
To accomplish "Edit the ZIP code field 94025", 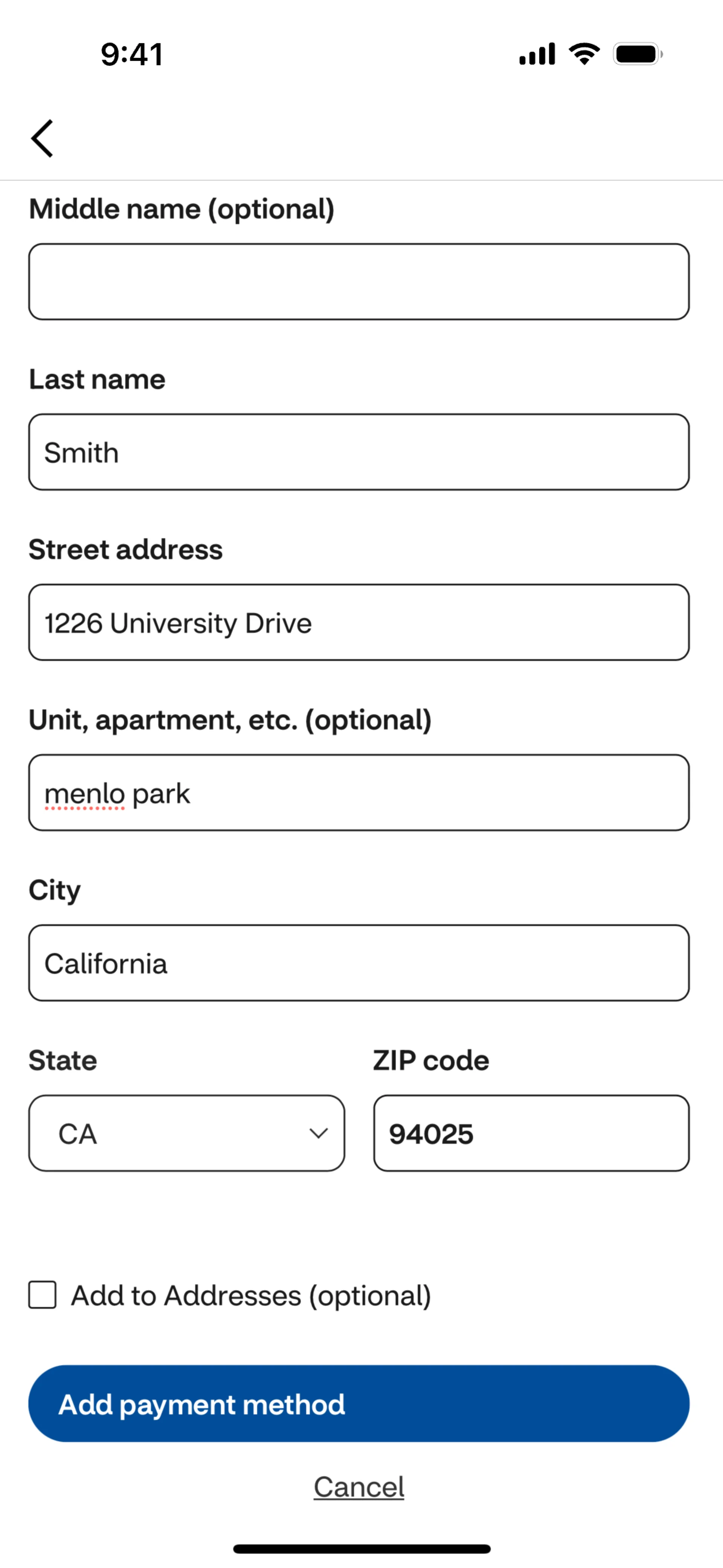I will click(x=531, y=1133).
